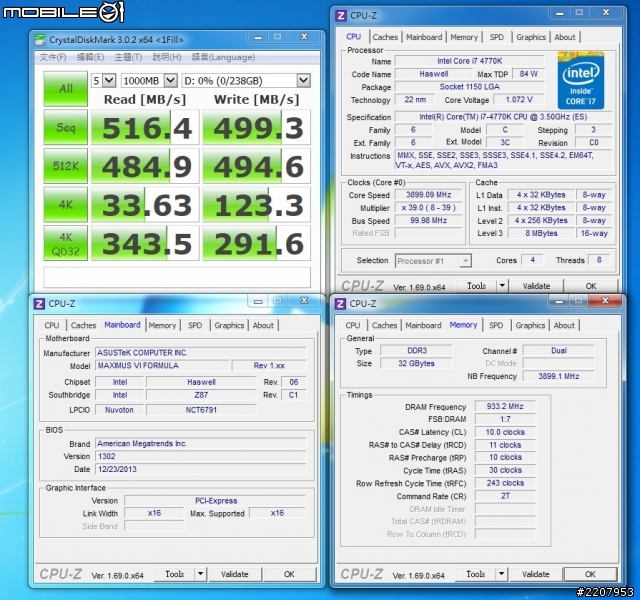Click the empty comment field in CrystalDiskMark
Screen dimensions: 640x600
pos(177,278)
